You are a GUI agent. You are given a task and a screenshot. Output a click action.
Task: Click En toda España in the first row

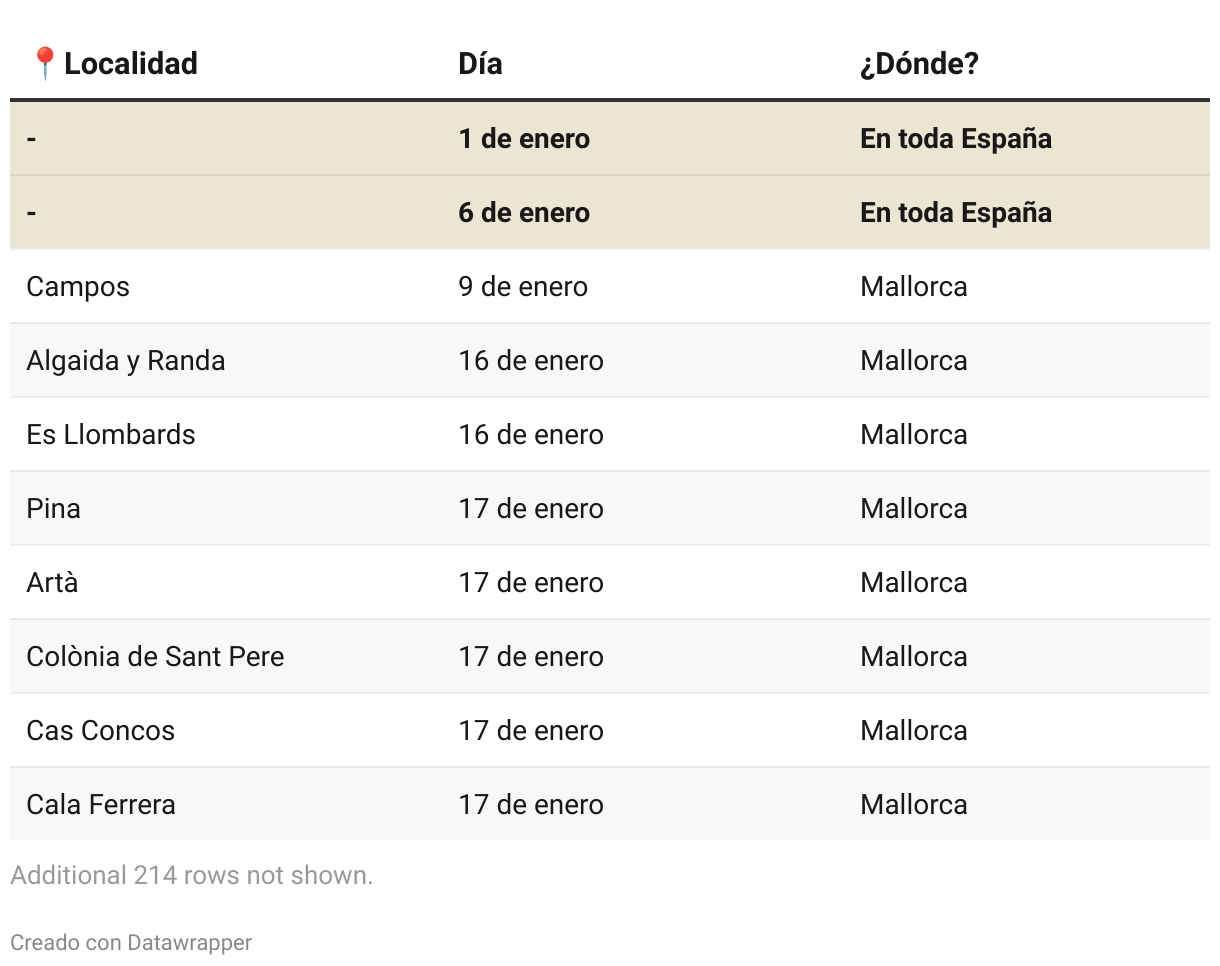pyautogui.click(x=956, y=139)
